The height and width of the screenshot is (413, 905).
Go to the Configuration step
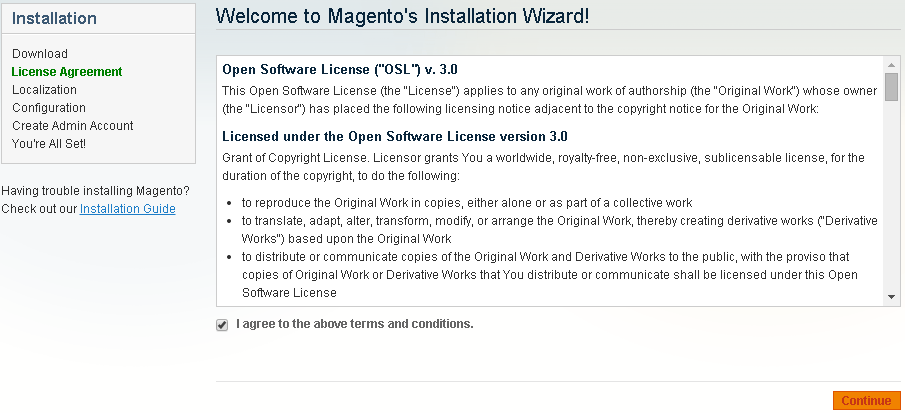click(x=49, y=108)
